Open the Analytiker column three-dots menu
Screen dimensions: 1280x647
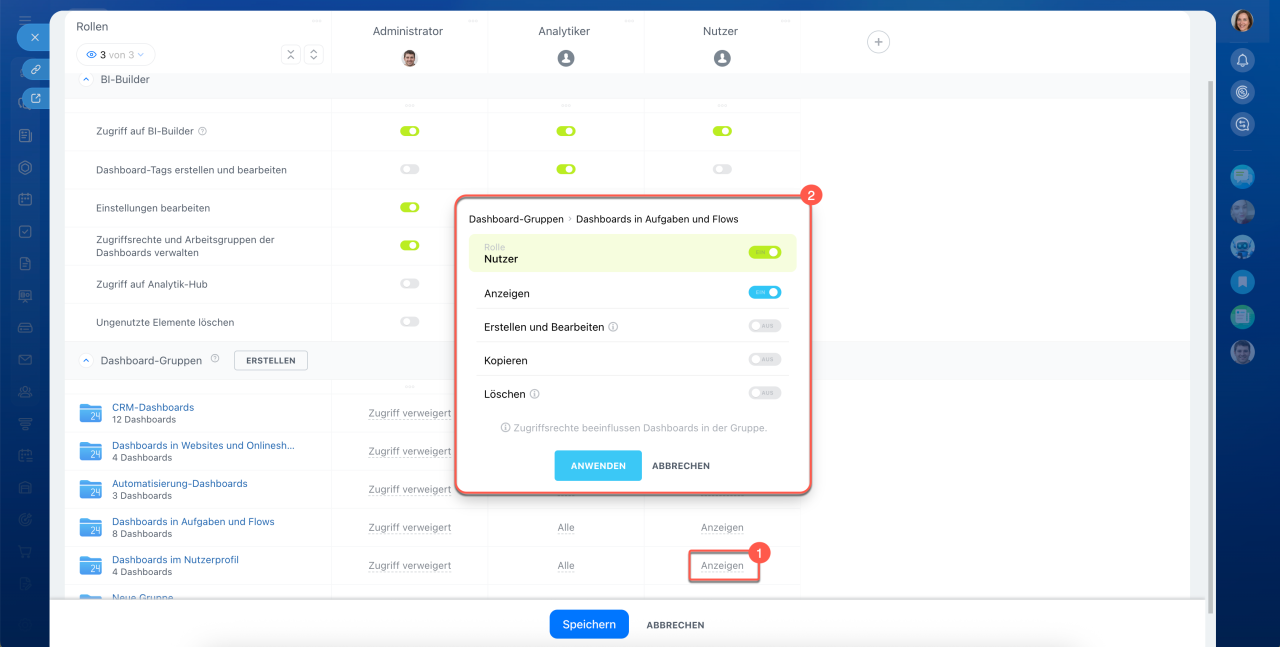630,20
